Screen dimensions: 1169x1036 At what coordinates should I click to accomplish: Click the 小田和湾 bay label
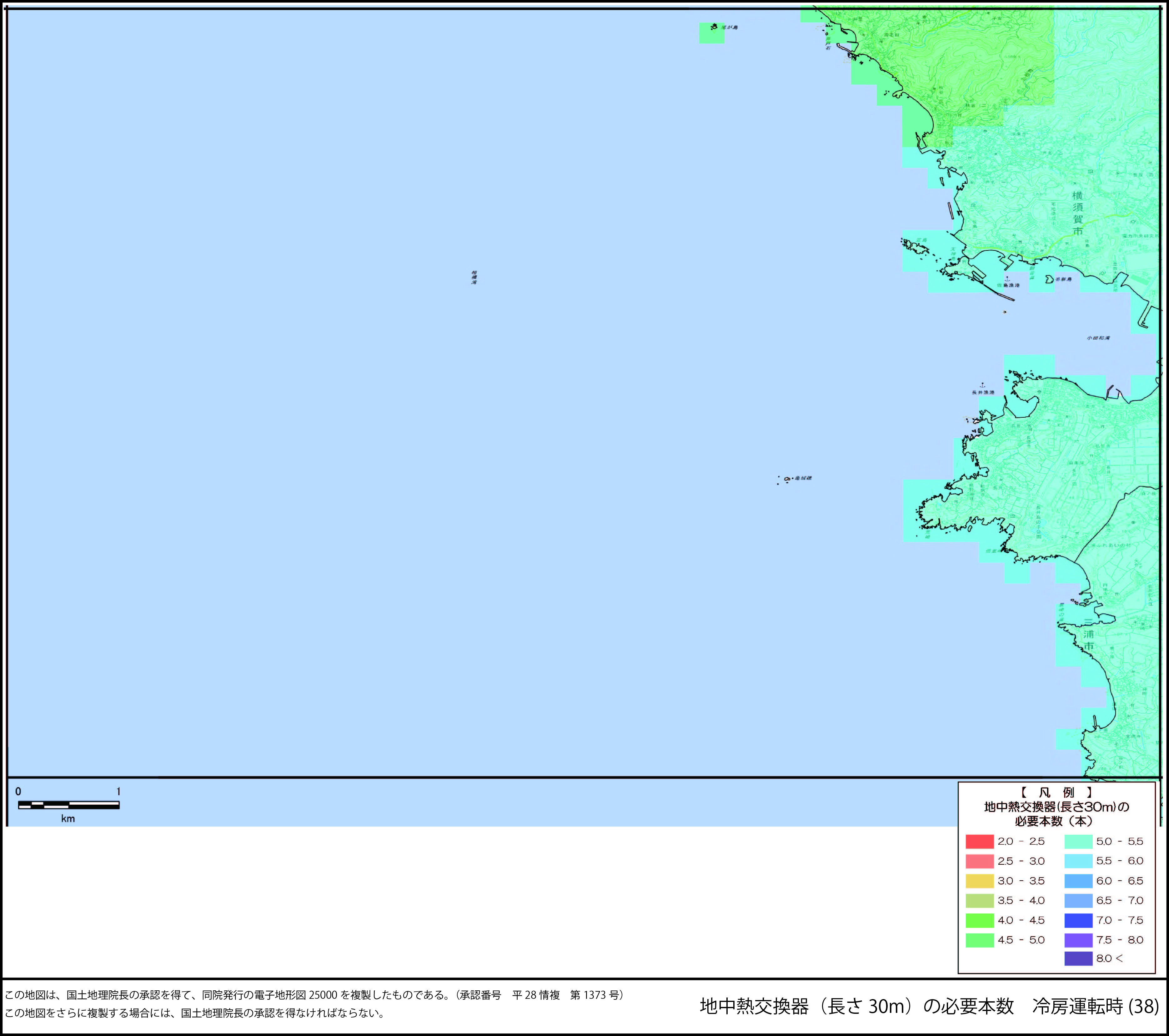click(x=1098, y=338)
